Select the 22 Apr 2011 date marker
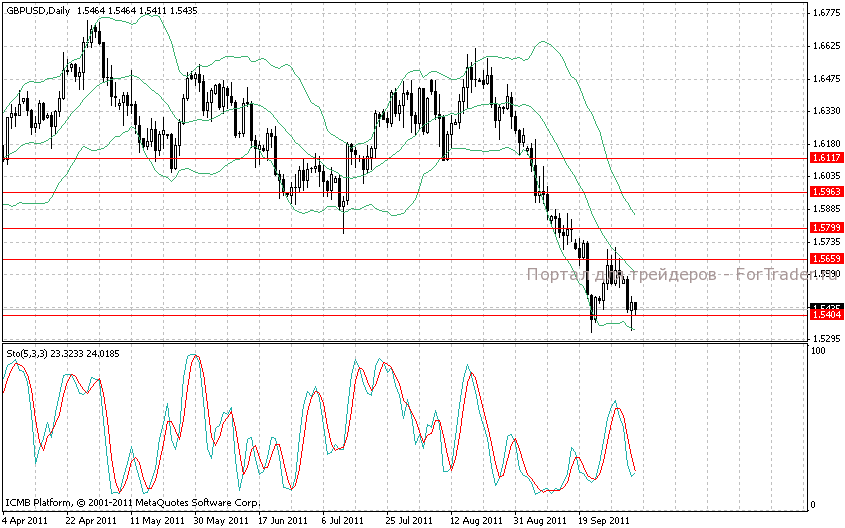The image size is (845, 528). [x=91, y=521]
